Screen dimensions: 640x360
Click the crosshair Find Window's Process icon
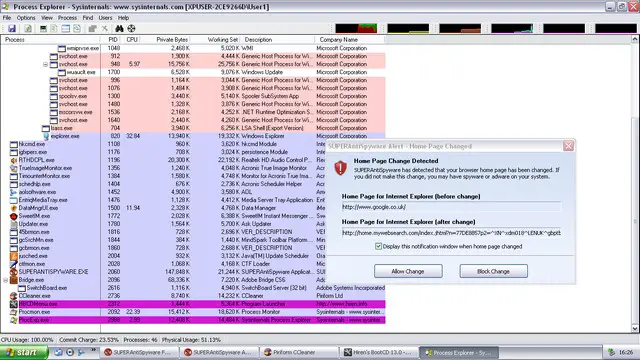[131, 29]
